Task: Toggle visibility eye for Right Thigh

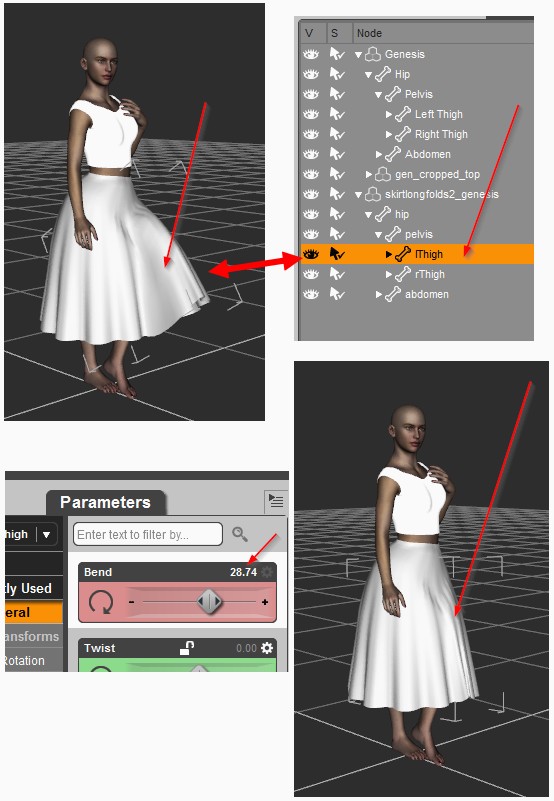Action: tap(311, 134)
